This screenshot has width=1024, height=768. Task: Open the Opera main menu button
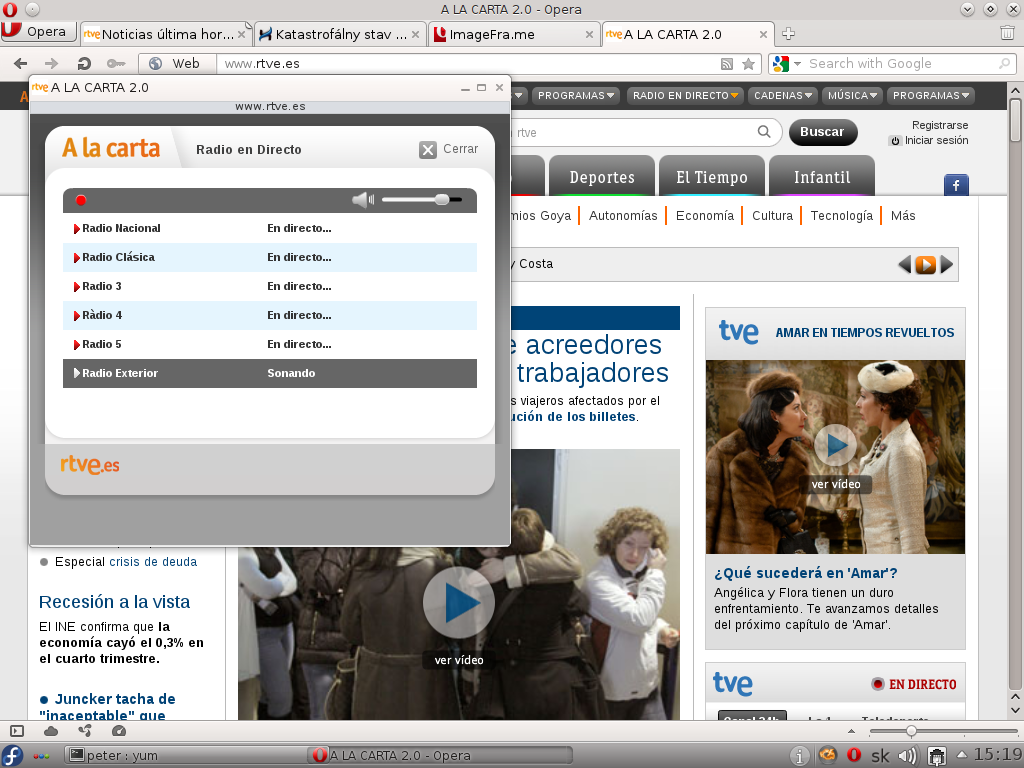click(x=39, y=31)
